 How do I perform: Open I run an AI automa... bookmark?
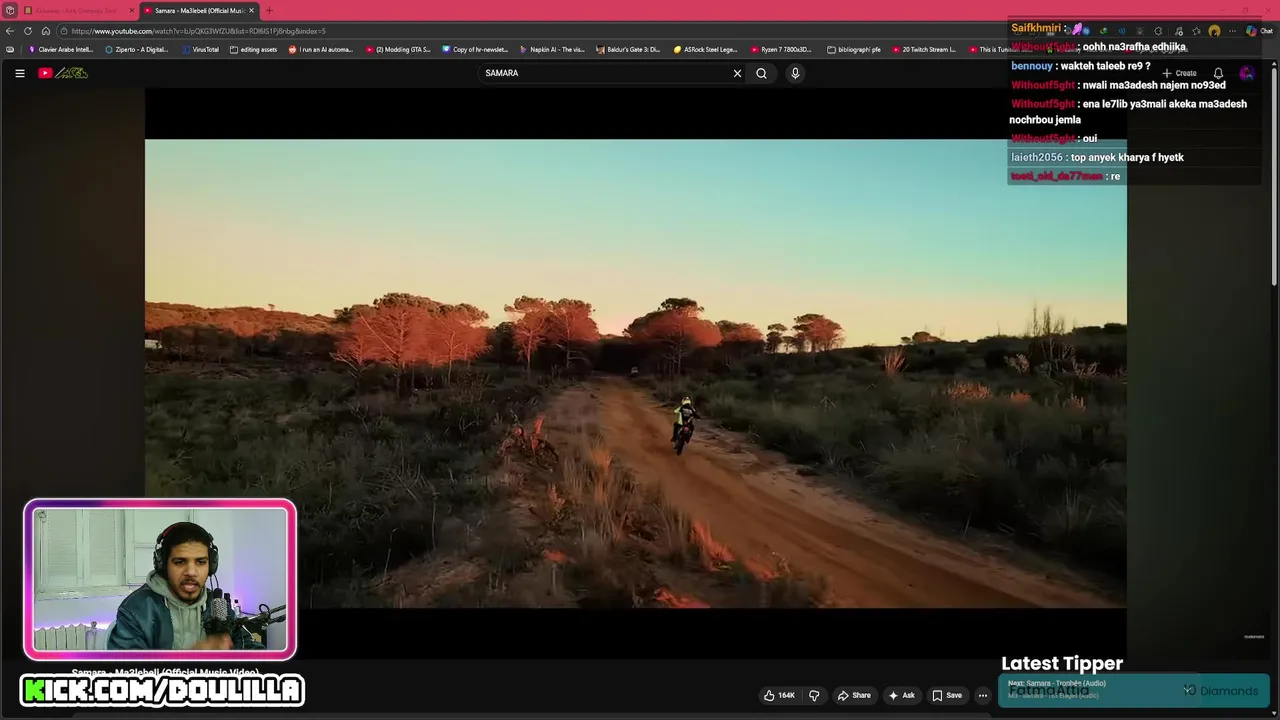pyautogui.click(x=321, y=49)
